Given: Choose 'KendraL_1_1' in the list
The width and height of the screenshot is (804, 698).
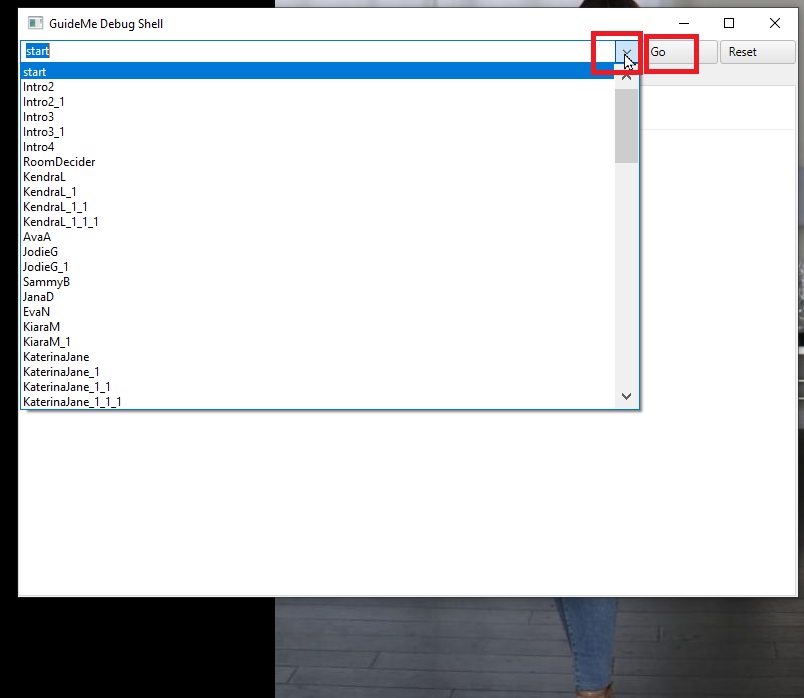Looking at the screenshot, I should [318, 207].
